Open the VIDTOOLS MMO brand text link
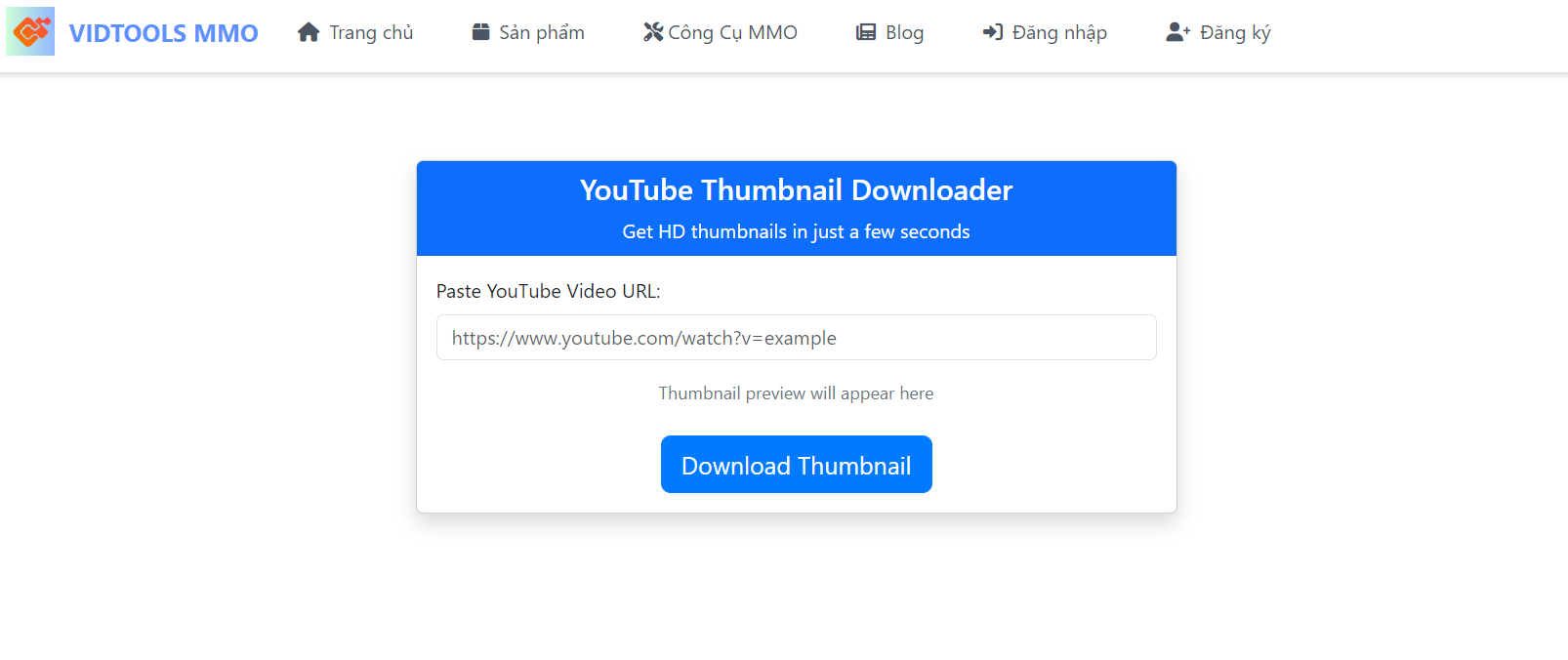The width and height of the screenshot is (1568, 660). coord(164,33)
